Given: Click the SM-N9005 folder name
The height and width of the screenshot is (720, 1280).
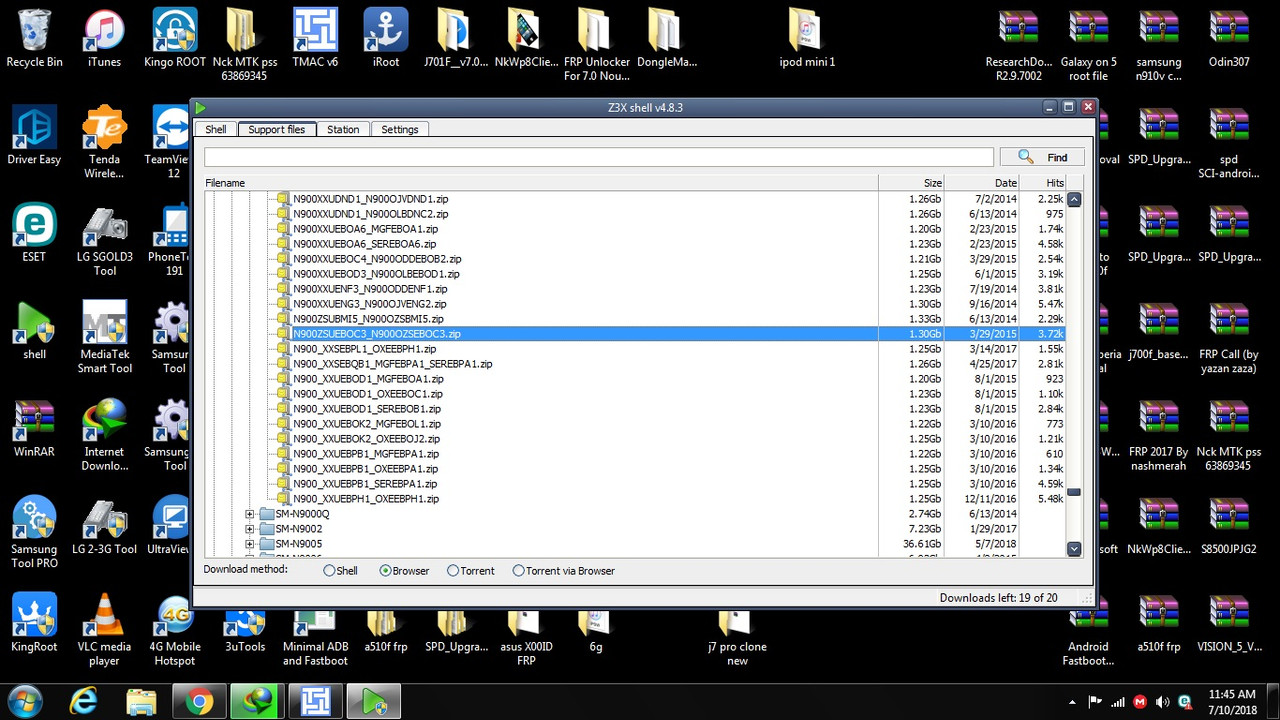Looking at the screenshot, I should [x=299, y=544].
